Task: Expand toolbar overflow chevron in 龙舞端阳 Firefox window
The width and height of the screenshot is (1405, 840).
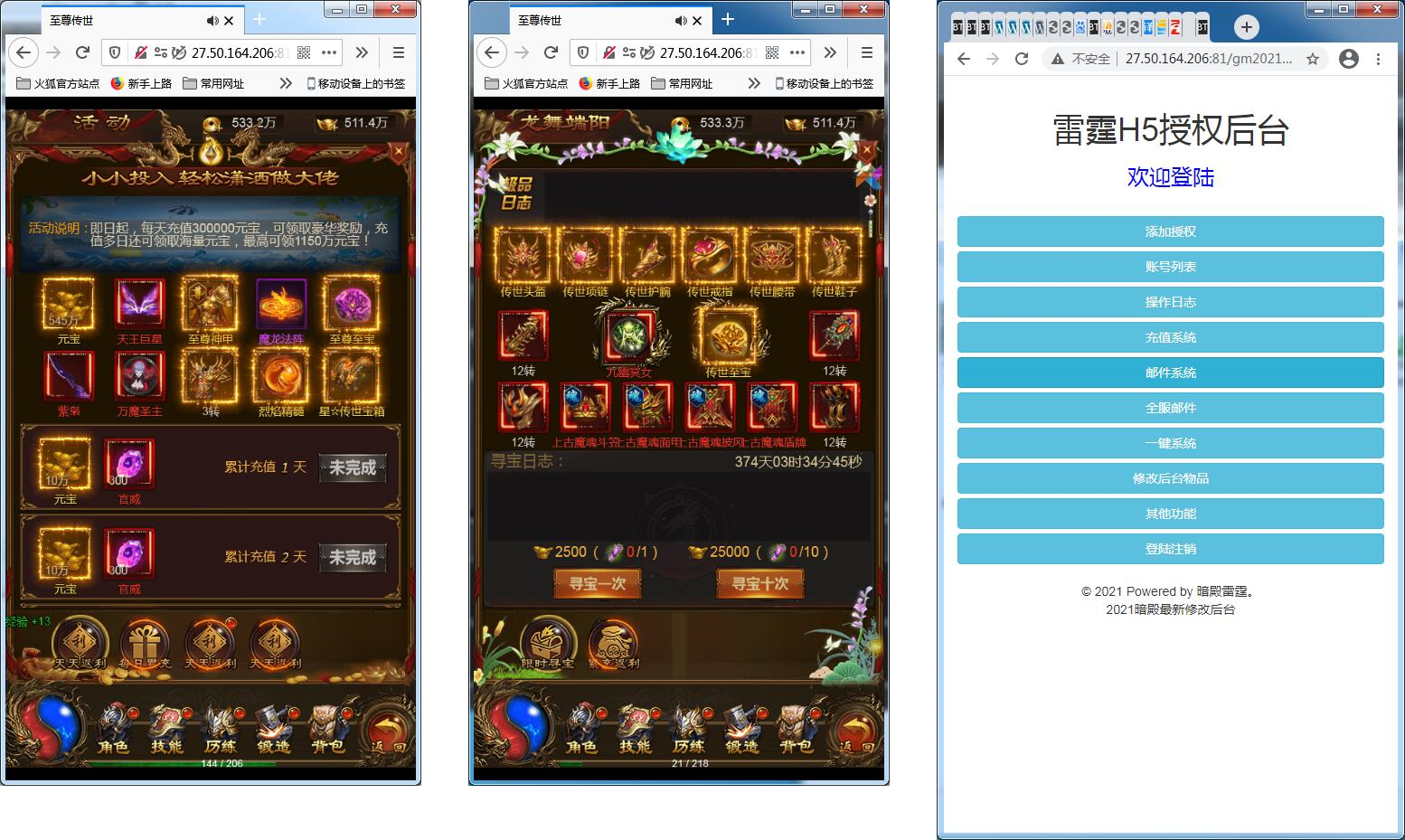Action: click(x=830, y=52)
